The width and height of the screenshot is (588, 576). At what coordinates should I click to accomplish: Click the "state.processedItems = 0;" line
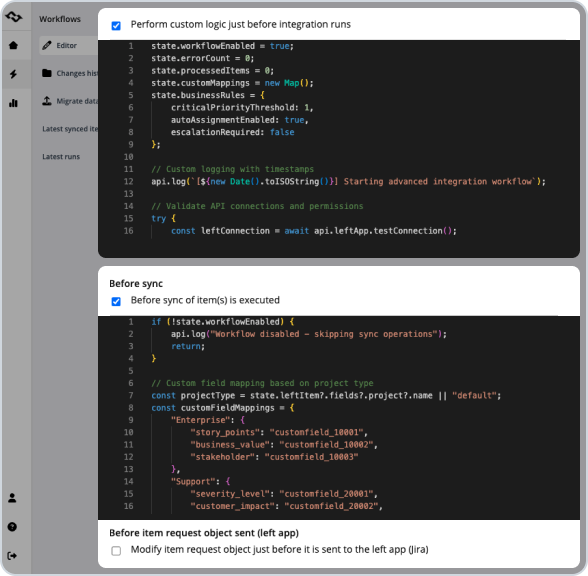(212, 70)
